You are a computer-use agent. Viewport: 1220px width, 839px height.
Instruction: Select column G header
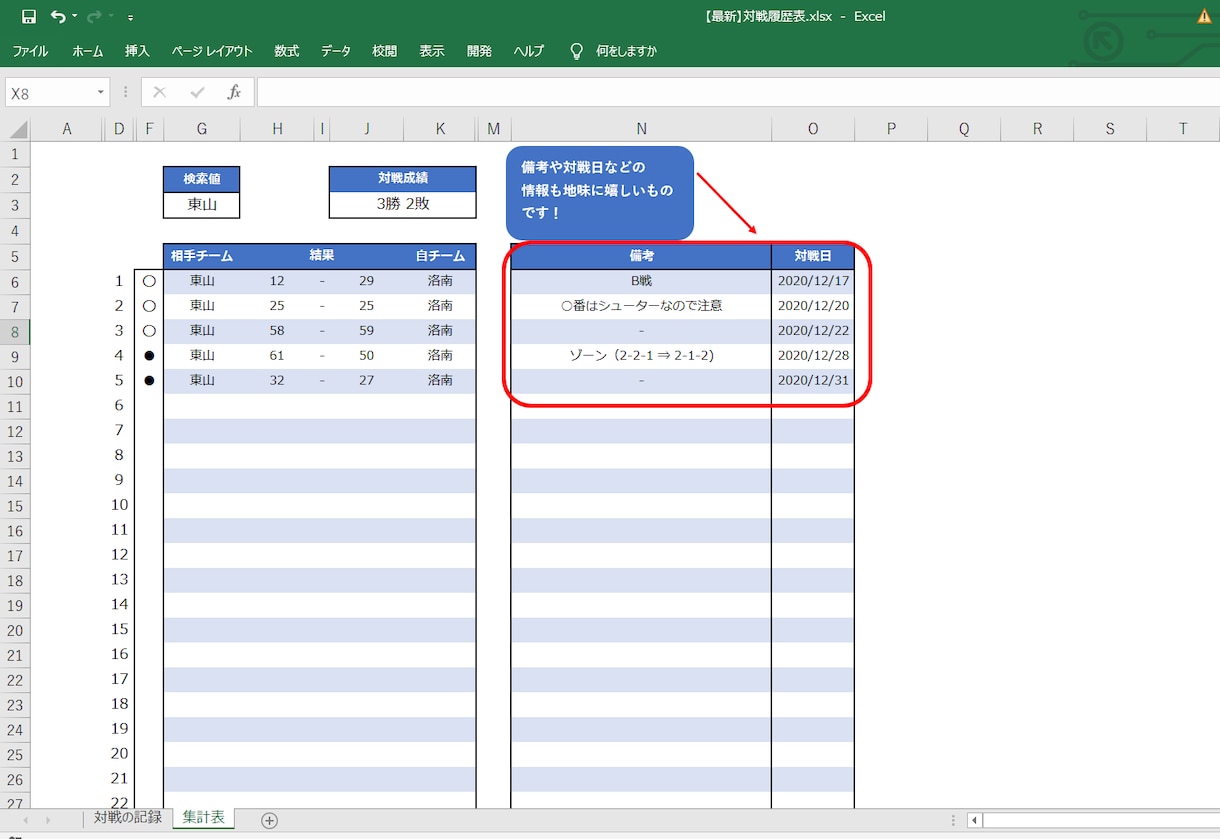202,129
